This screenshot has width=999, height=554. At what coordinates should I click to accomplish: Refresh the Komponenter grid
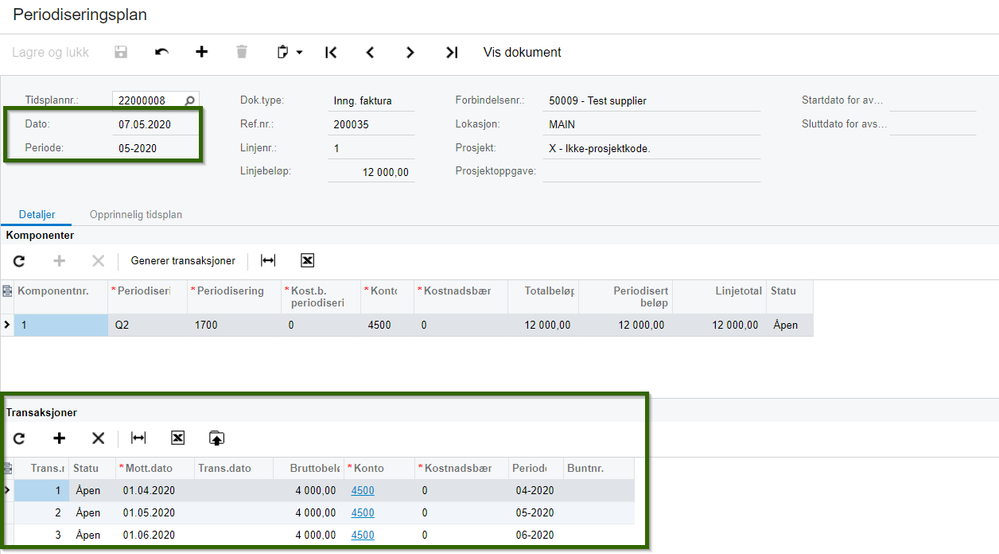19,261
